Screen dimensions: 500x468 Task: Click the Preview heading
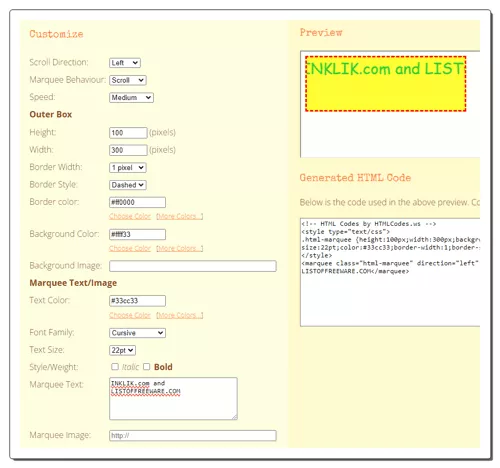click(x=321, y=32)
